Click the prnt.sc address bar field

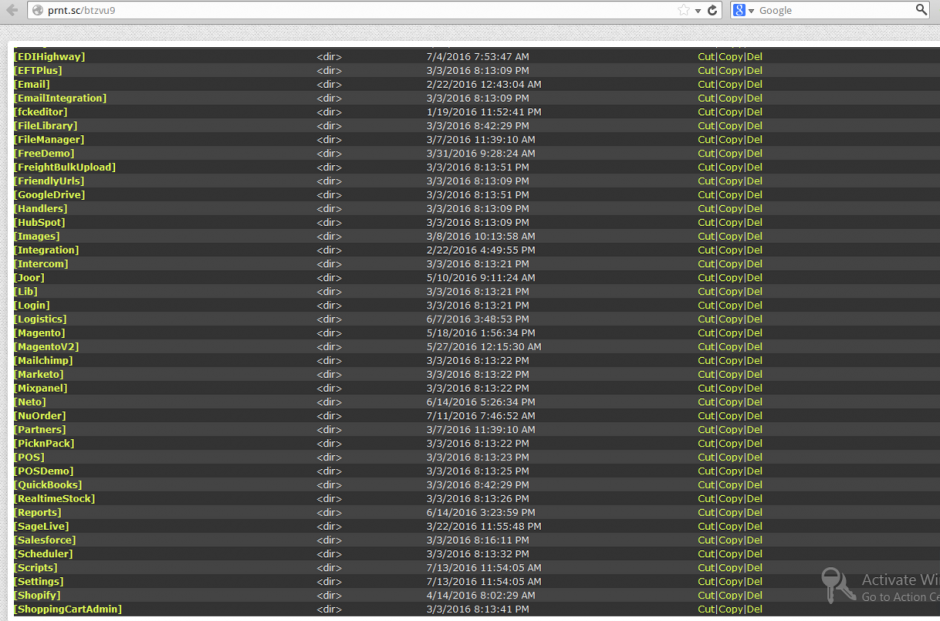coord(350,10)
